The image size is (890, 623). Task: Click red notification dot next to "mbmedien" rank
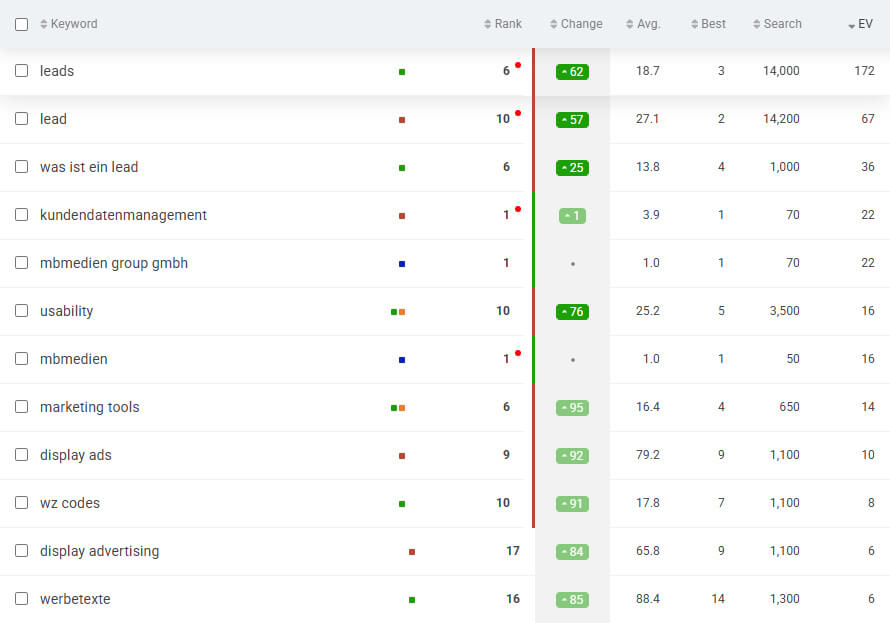coord(516,354)
